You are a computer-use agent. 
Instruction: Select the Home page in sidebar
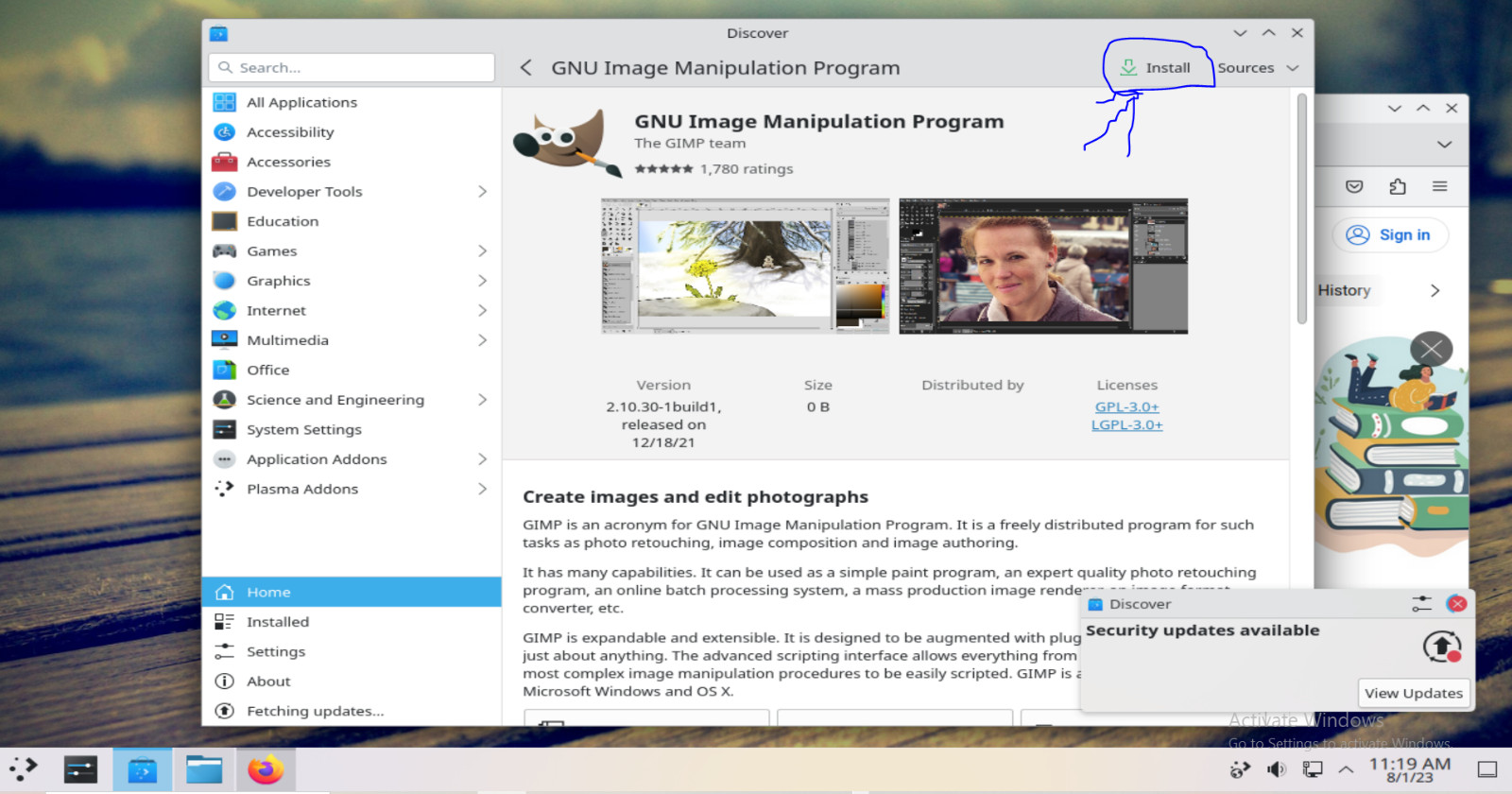[x=352, y=592]
